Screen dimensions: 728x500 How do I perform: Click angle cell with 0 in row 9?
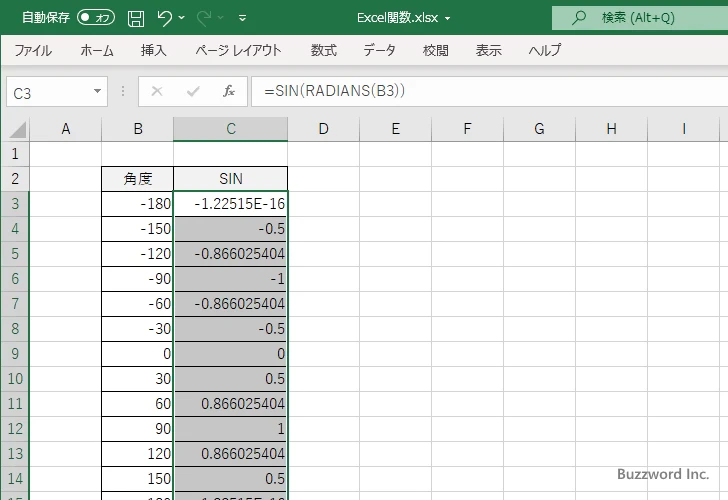[x=137, y=354]
